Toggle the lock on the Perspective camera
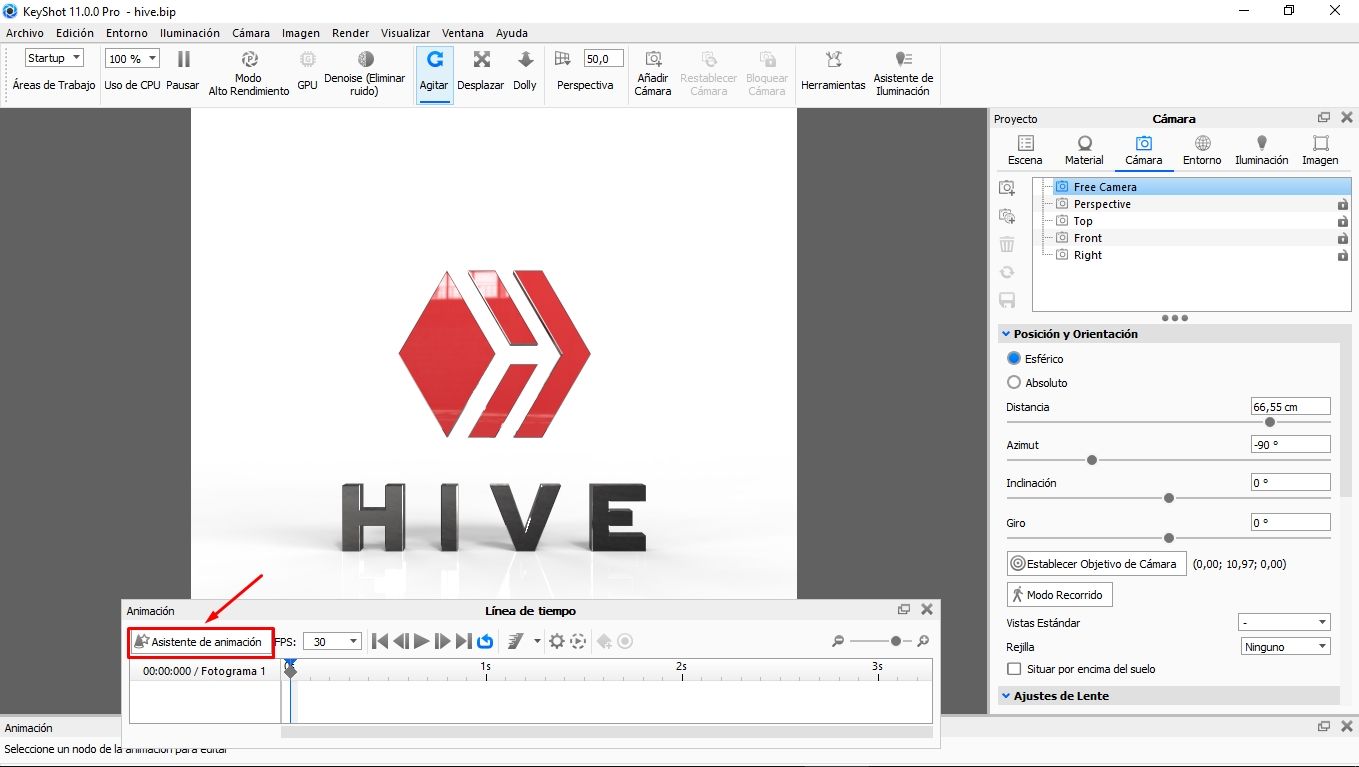The image size is (1359, 767). [x=1343, y=204]
